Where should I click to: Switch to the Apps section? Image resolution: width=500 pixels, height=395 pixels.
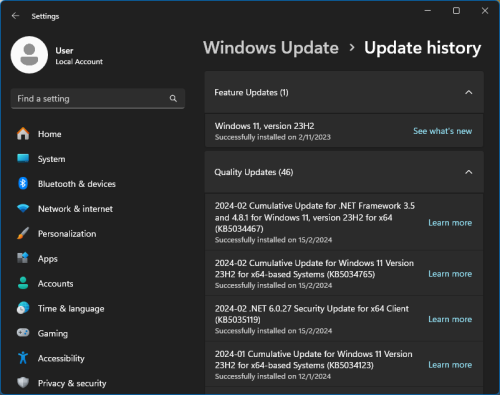click(x=48, y=259)
